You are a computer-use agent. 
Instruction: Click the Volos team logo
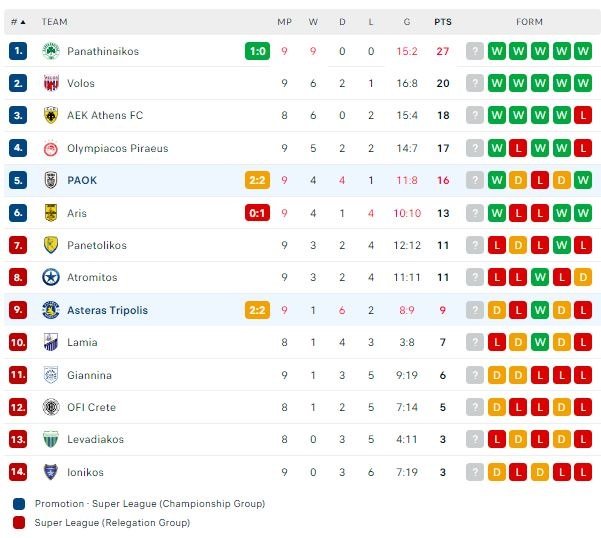pos(51,83)
